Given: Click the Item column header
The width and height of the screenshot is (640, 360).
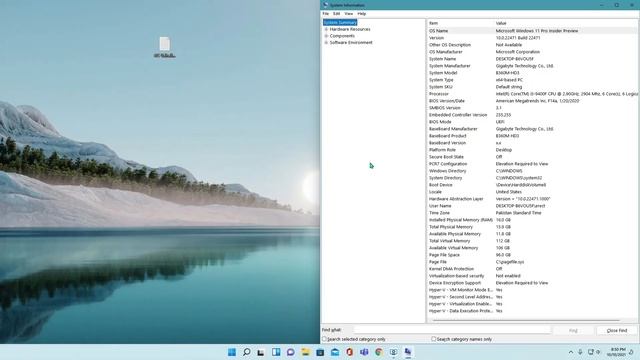Looking at the screenshot, I should point(460,23).
